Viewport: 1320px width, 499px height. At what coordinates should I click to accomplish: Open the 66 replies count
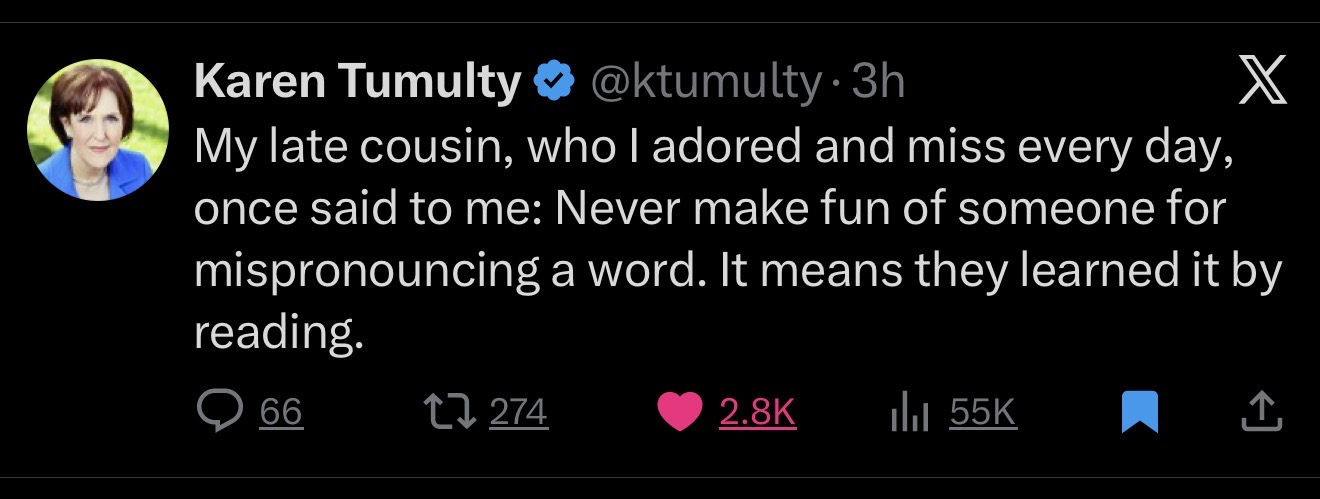281,412
